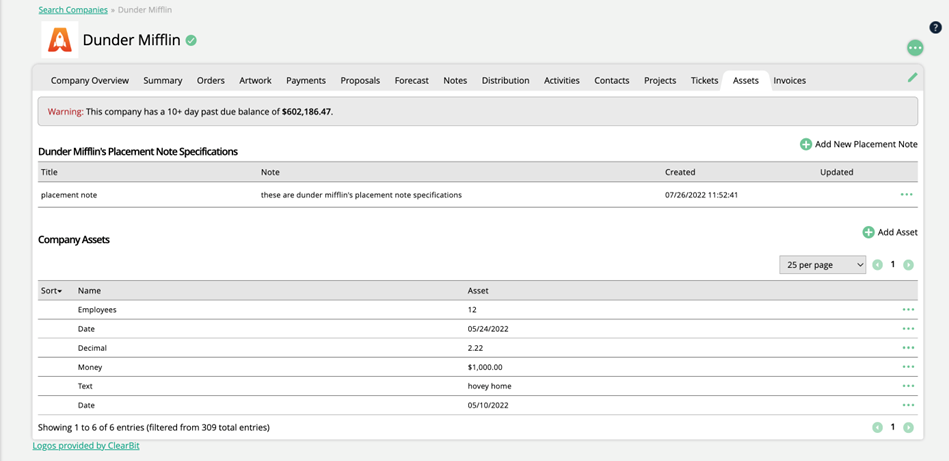This screenshot has width=949, height=461.
Task: Click the Employees name cell
Action: tap(97, 310)
